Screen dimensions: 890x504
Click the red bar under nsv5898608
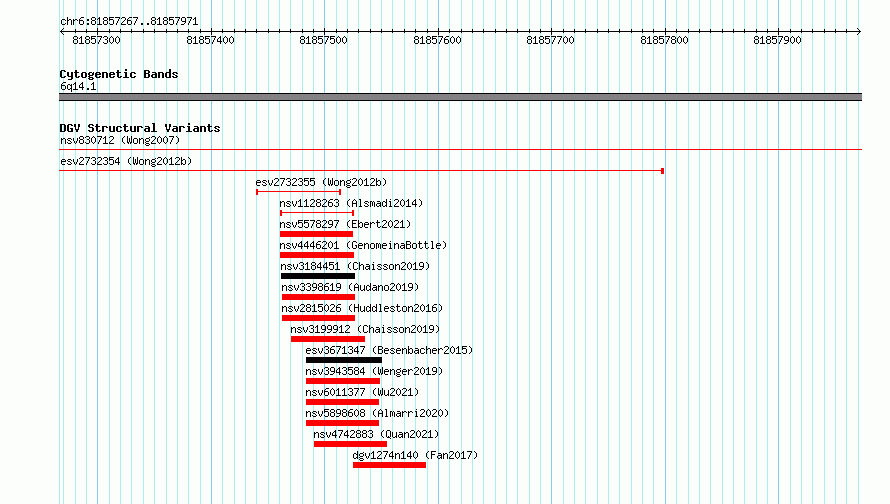point(342,423)
